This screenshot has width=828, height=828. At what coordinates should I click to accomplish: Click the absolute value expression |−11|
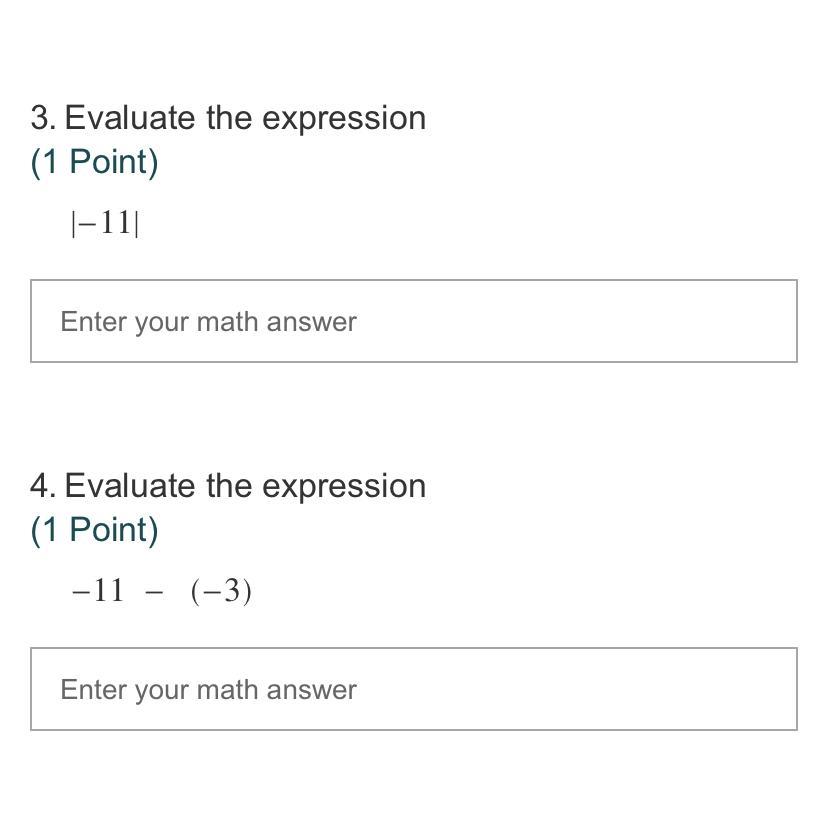(x=105, y=223)
